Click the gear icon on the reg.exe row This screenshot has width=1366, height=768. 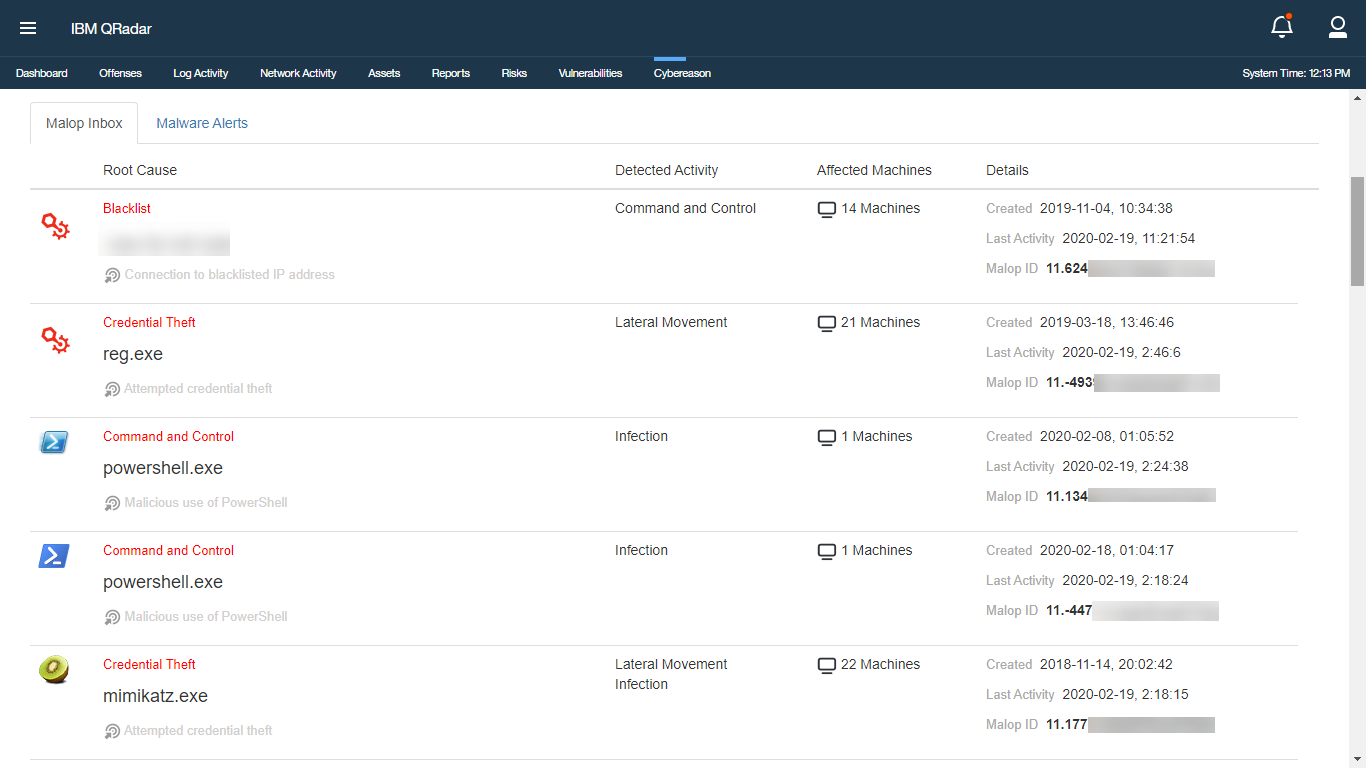tap(55, 341)
